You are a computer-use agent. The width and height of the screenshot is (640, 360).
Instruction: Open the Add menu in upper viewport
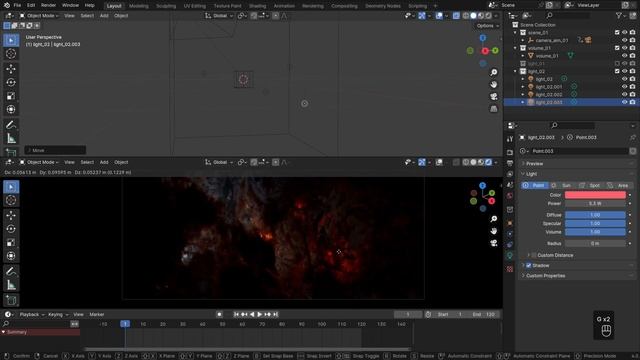point(104,16)
